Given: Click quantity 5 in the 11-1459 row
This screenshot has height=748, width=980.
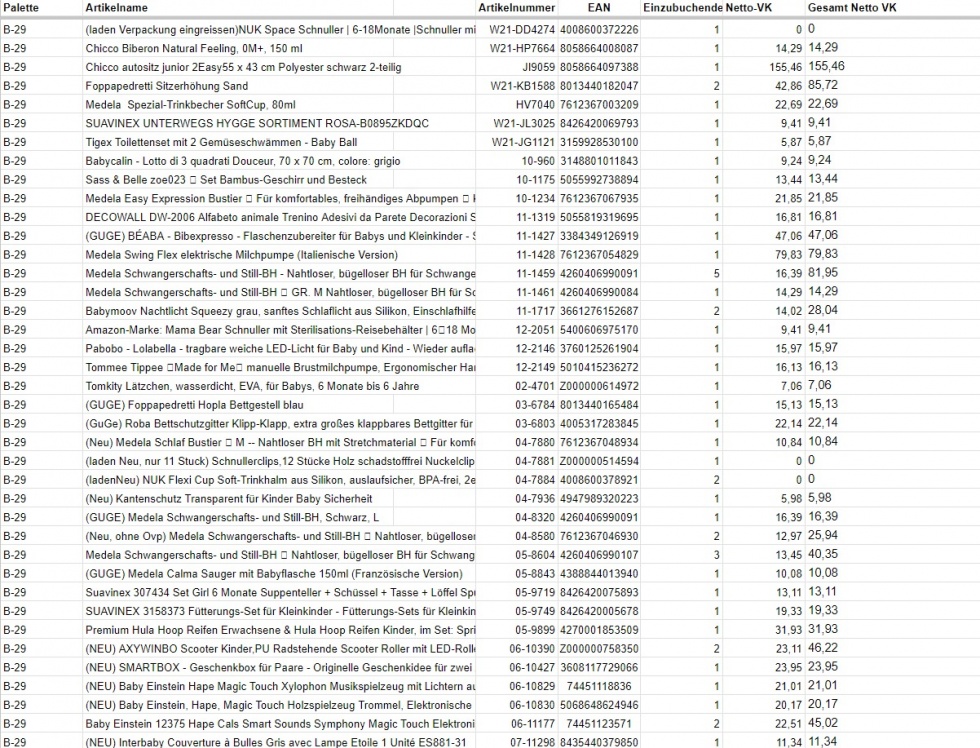Looking at the screenshot, I should [x=716, y=273].
